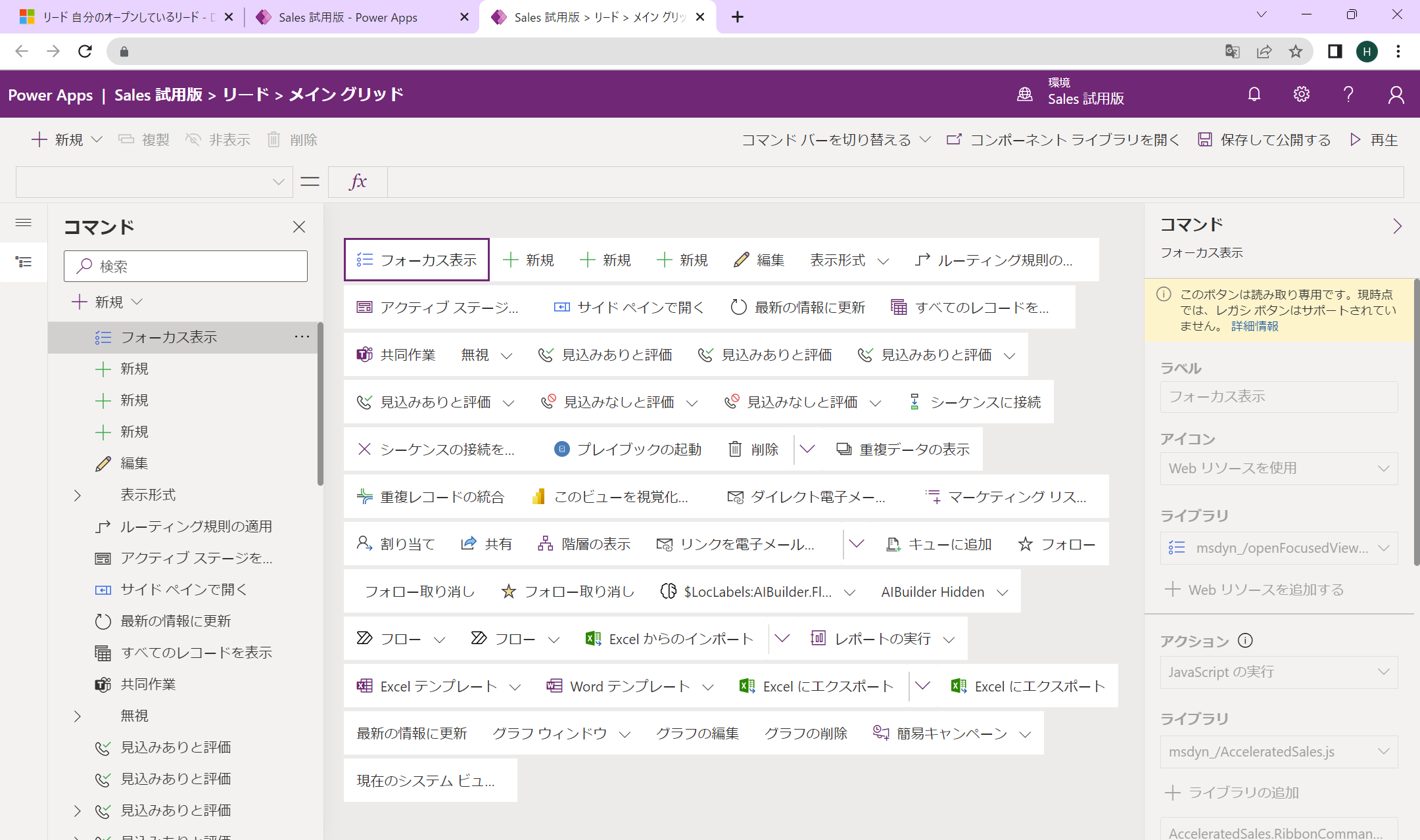Image resolution: width=1420 pixels, height=840 pixels.
Task: Click the command tree scrollbar
Action: click(x=320, y=404)
